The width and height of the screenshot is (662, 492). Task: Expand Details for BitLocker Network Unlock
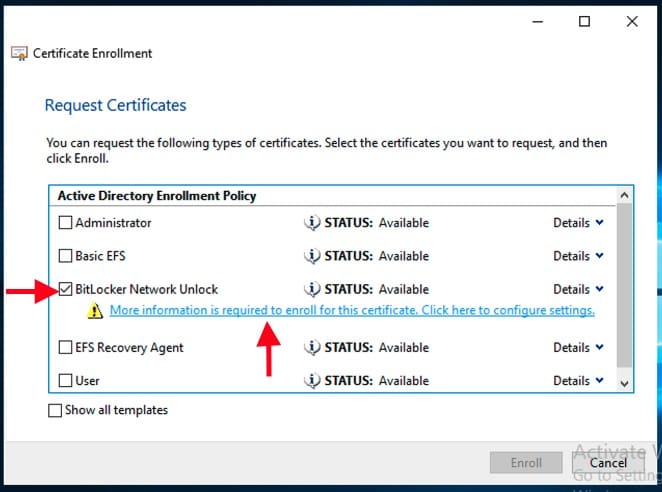coord(578,289)
